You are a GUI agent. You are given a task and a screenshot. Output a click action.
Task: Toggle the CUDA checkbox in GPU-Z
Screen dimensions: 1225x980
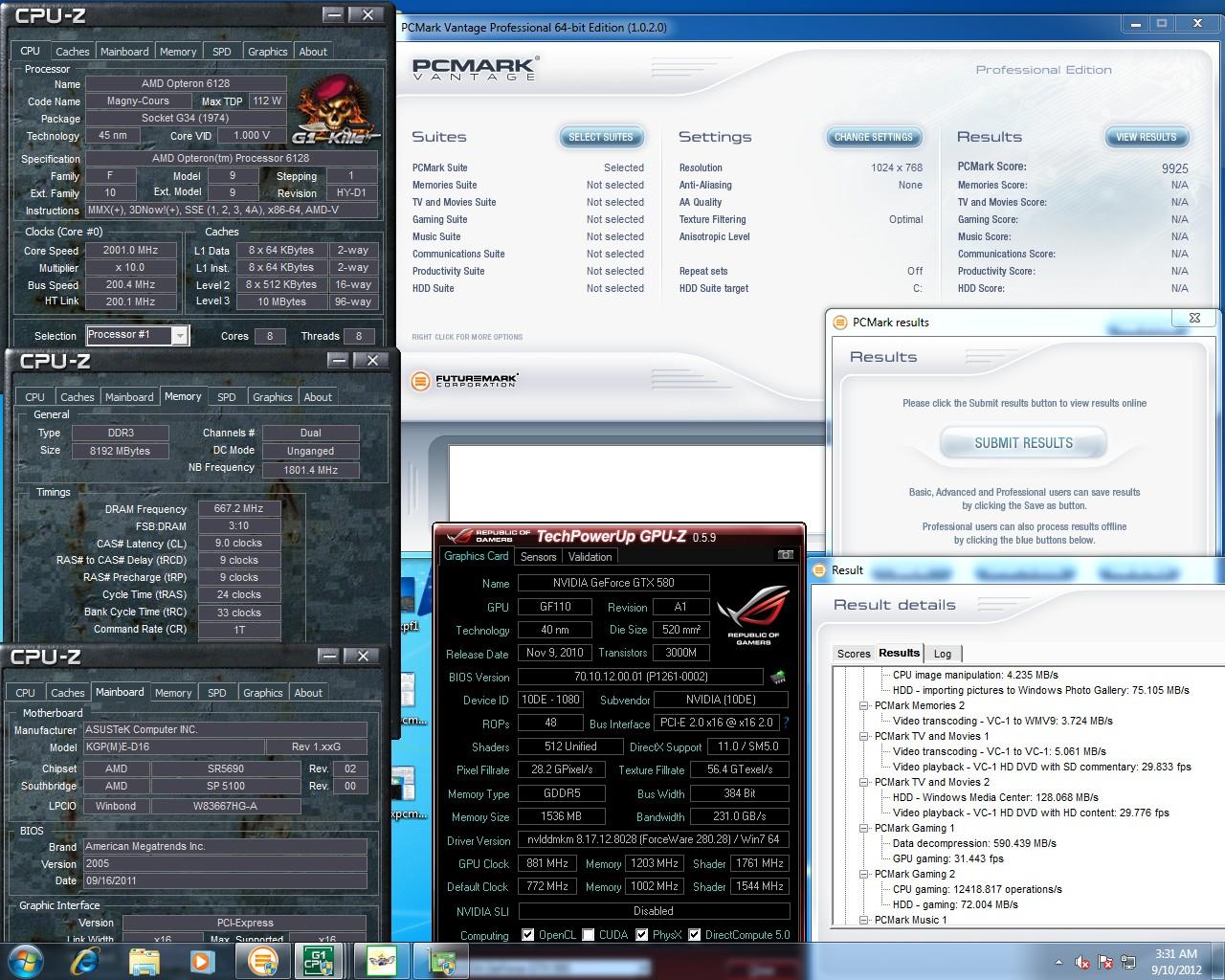click(589, 935)
